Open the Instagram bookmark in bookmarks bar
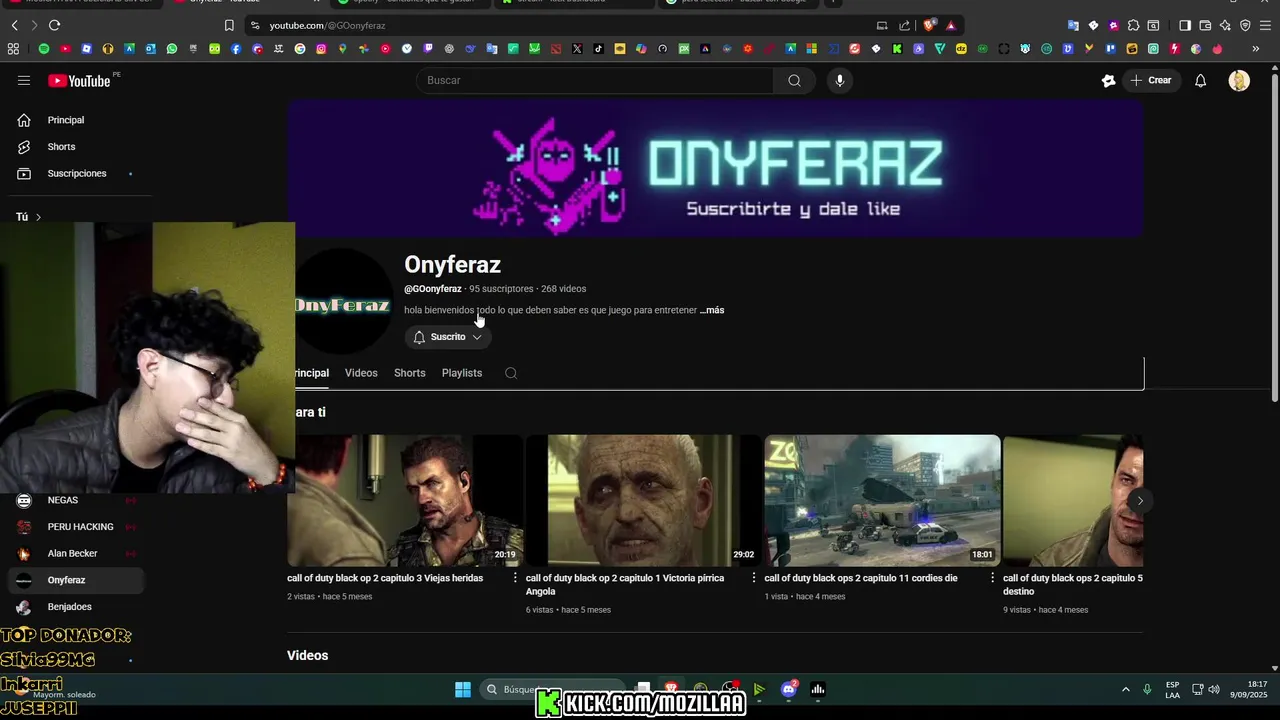The width and height of the screenshot is (1280, 720). pyautogui.click(x=321, y=48)
